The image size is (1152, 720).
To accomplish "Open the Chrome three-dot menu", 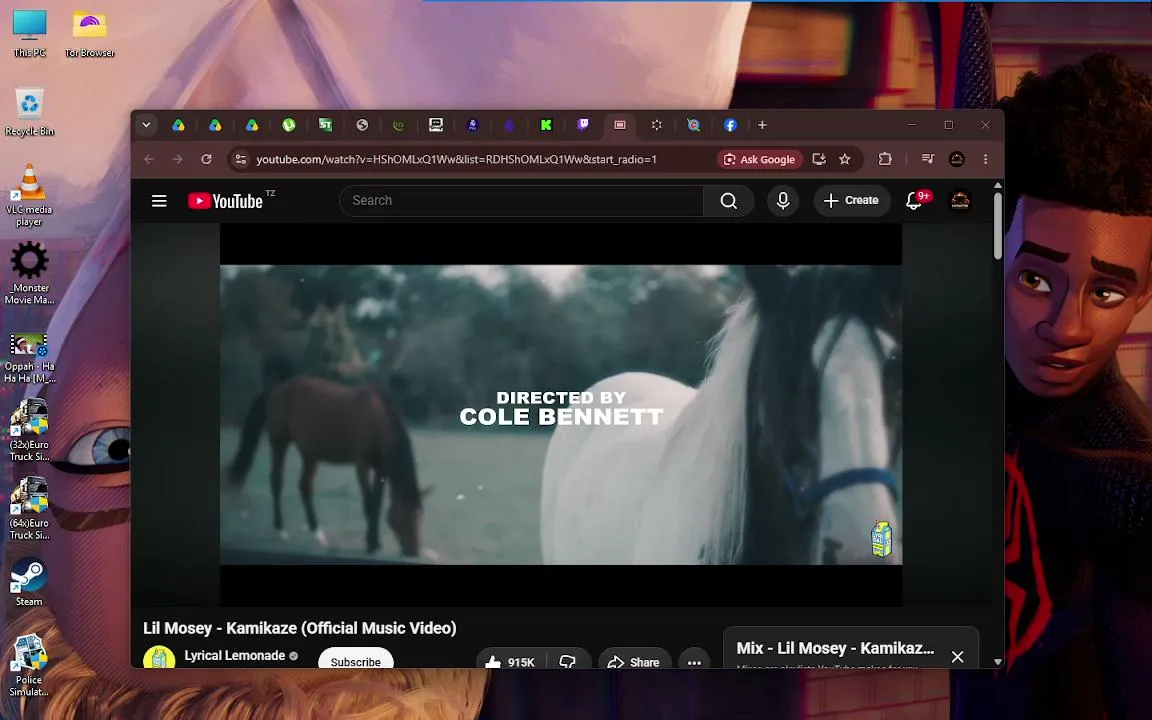I will coord(985,159).
